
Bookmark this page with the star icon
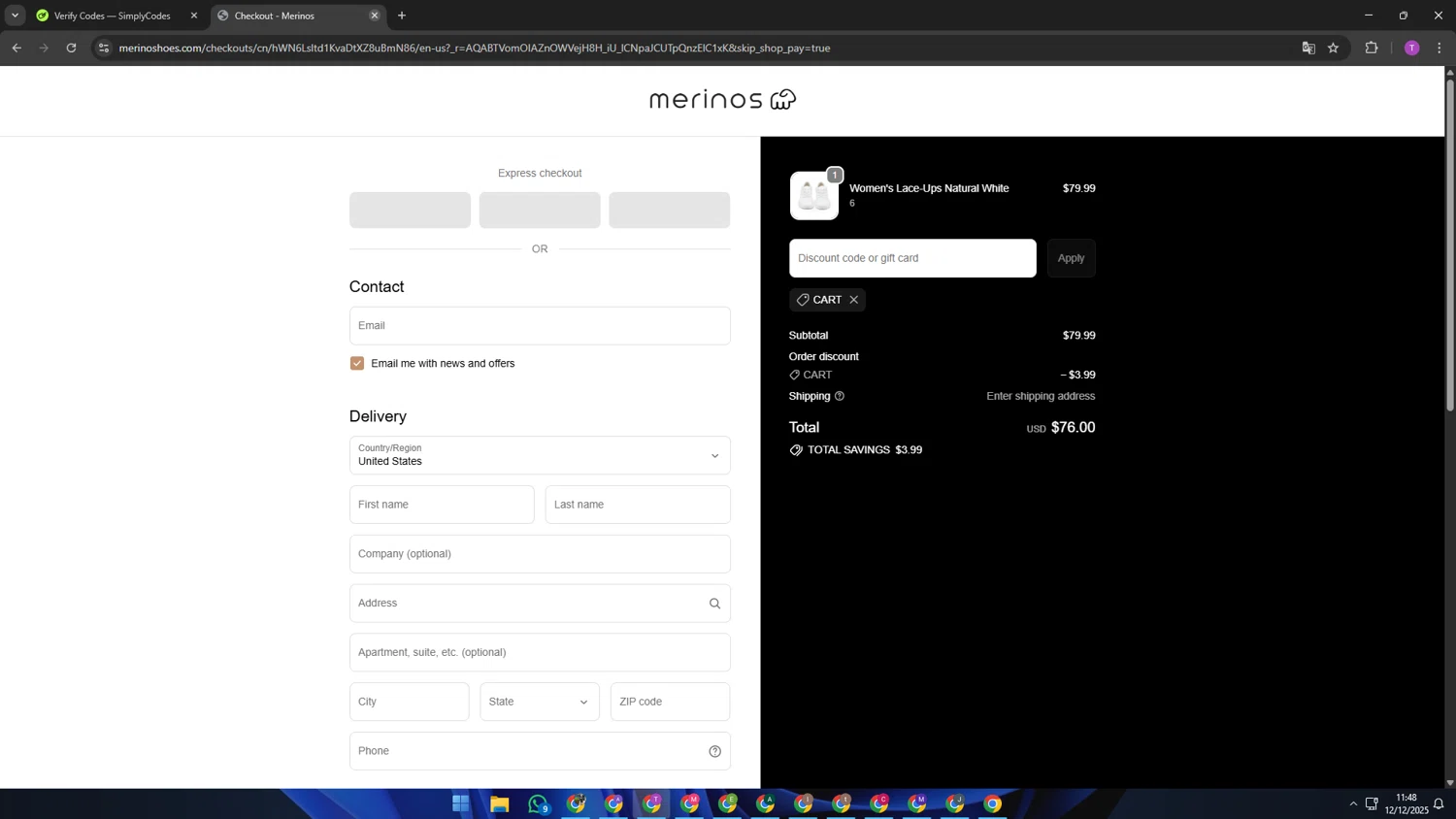click(1334, 48)
